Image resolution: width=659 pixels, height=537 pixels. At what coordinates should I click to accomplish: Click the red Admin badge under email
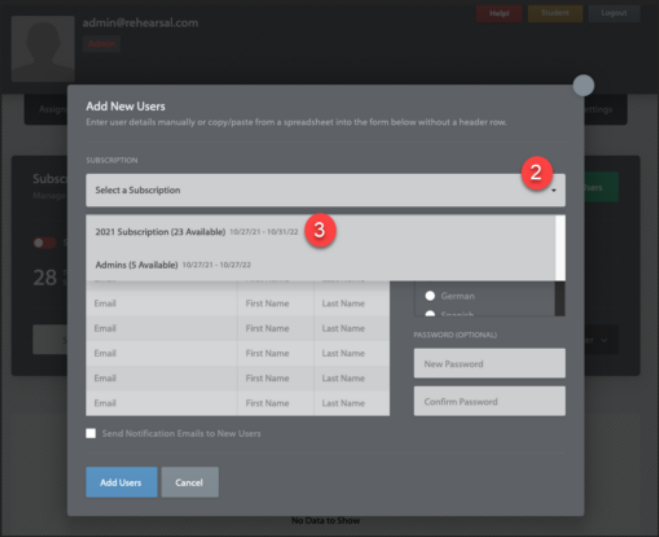tap(101, 44)
